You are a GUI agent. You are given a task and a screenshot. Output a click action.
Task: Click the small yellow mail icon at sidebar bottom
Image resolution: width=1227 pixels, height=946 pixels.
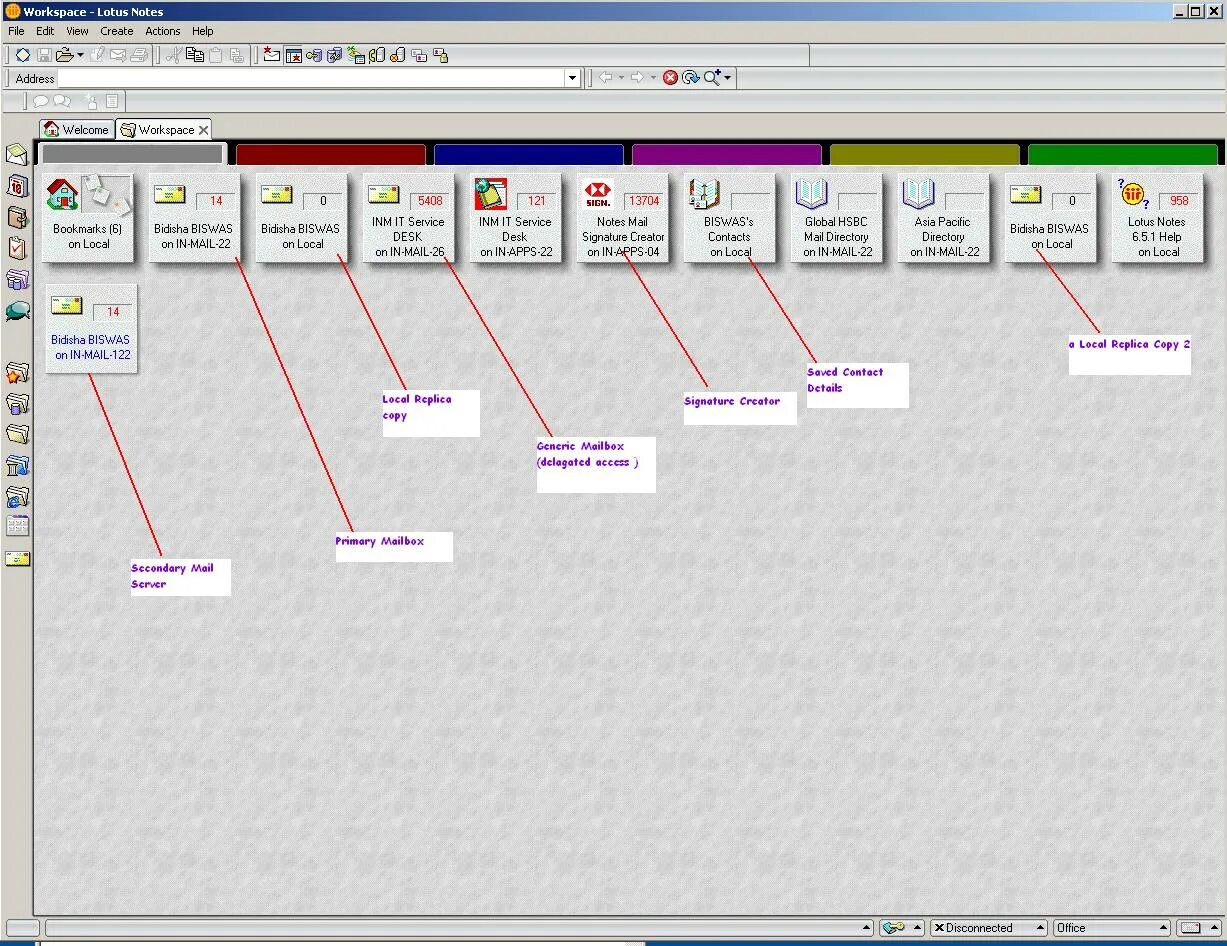17,559
